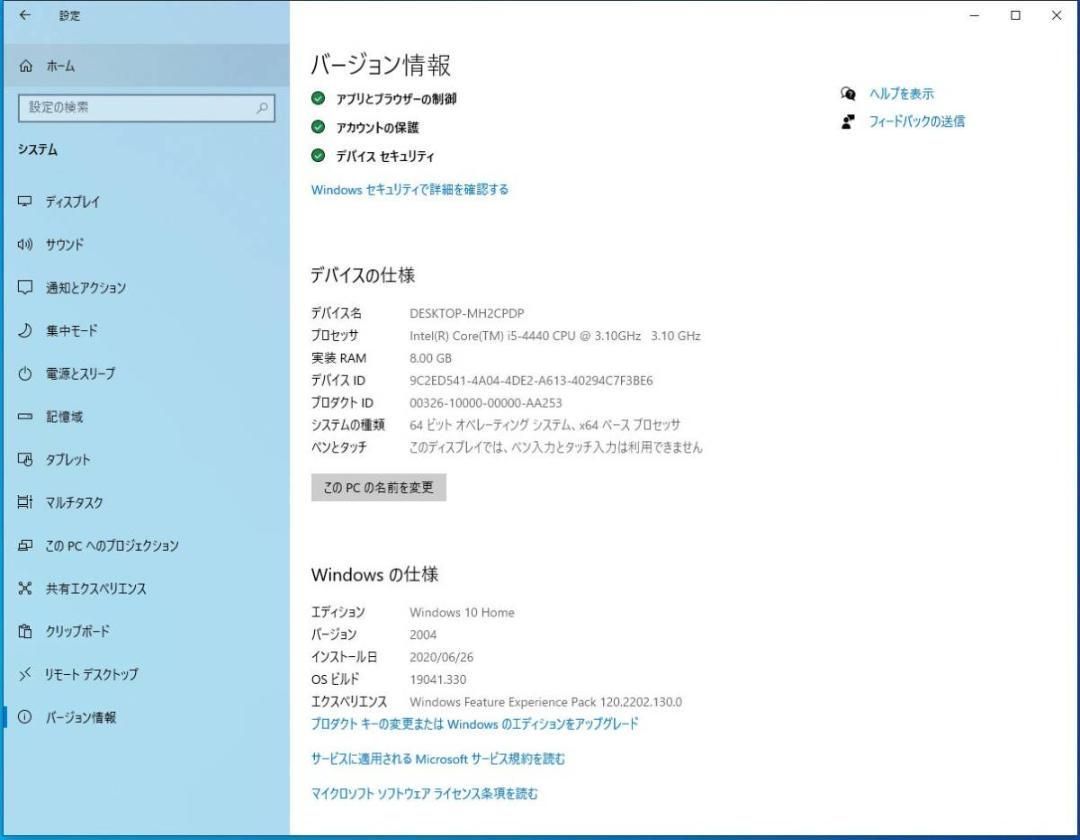This screenshot has width=1080, height=840.
Task: Click the 電源とスリープ power icon
Action: pyautogui.click(x=25, y=374)
